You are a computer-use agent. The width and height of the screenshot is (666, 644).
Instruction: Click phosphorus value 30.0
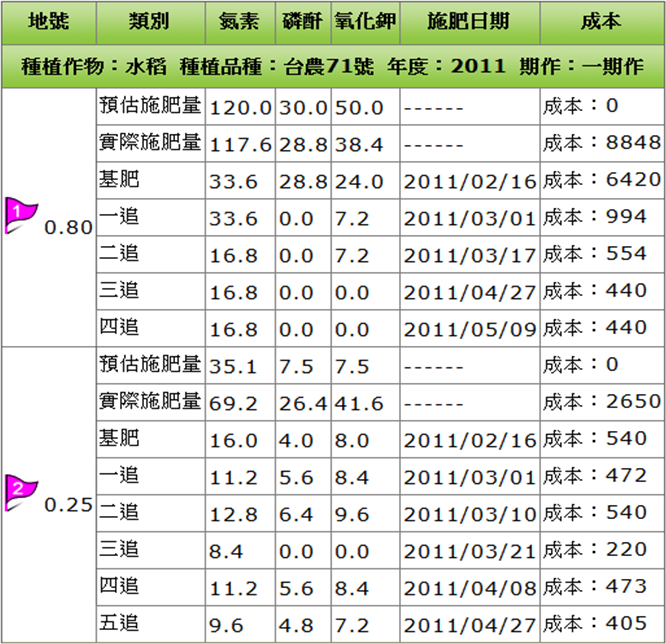pyautogui.click(x=303, y=108)
